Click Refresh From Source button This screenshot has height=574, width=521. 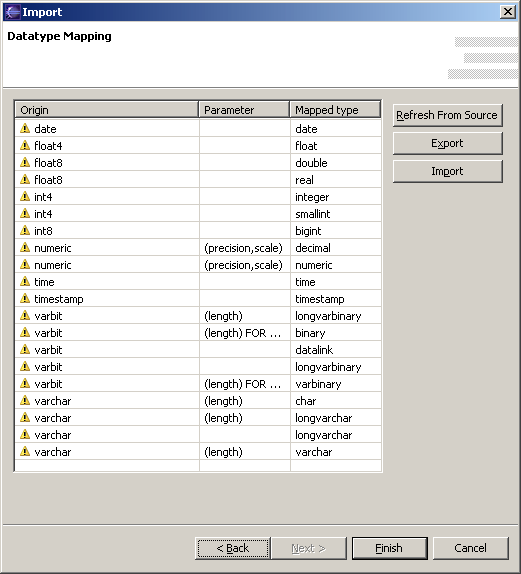click(447, 115)
